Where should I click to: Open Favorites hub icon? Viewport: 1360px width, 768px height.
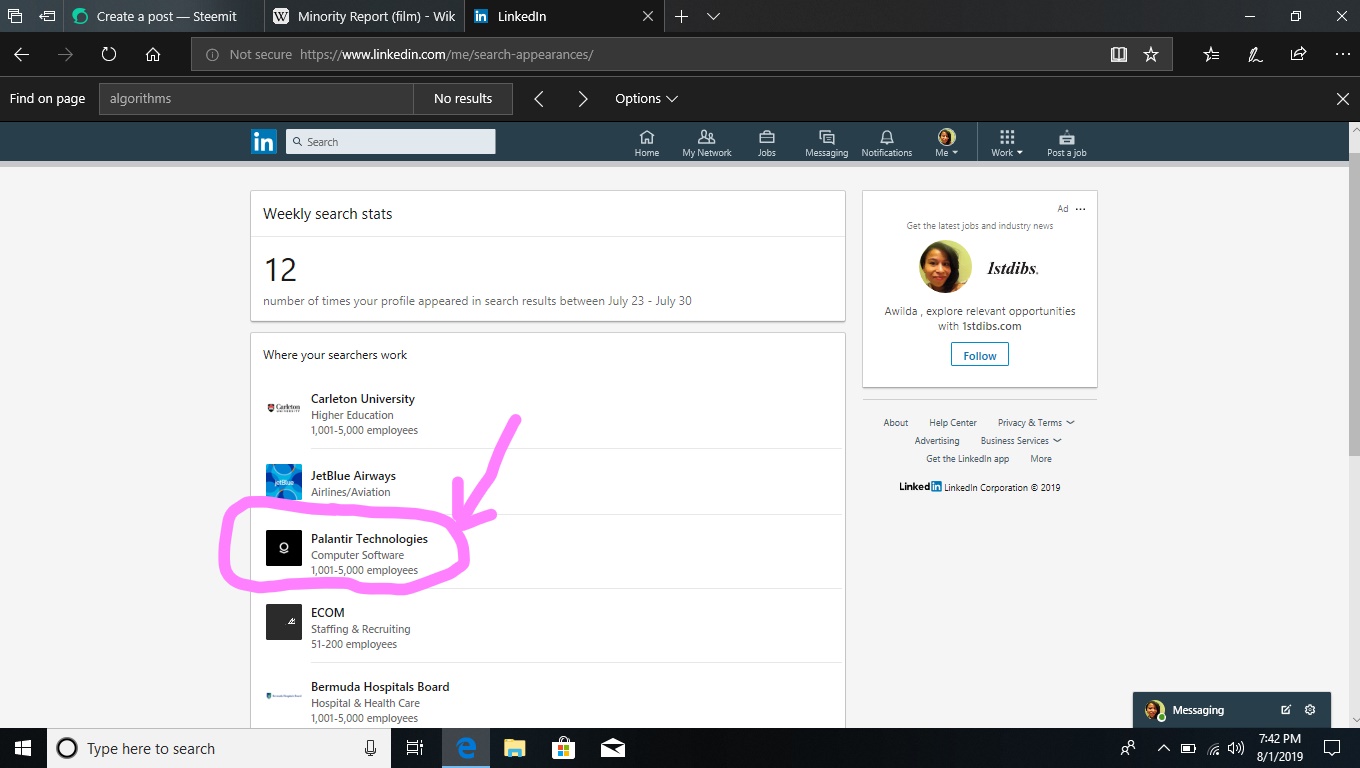coord(1211,54)
